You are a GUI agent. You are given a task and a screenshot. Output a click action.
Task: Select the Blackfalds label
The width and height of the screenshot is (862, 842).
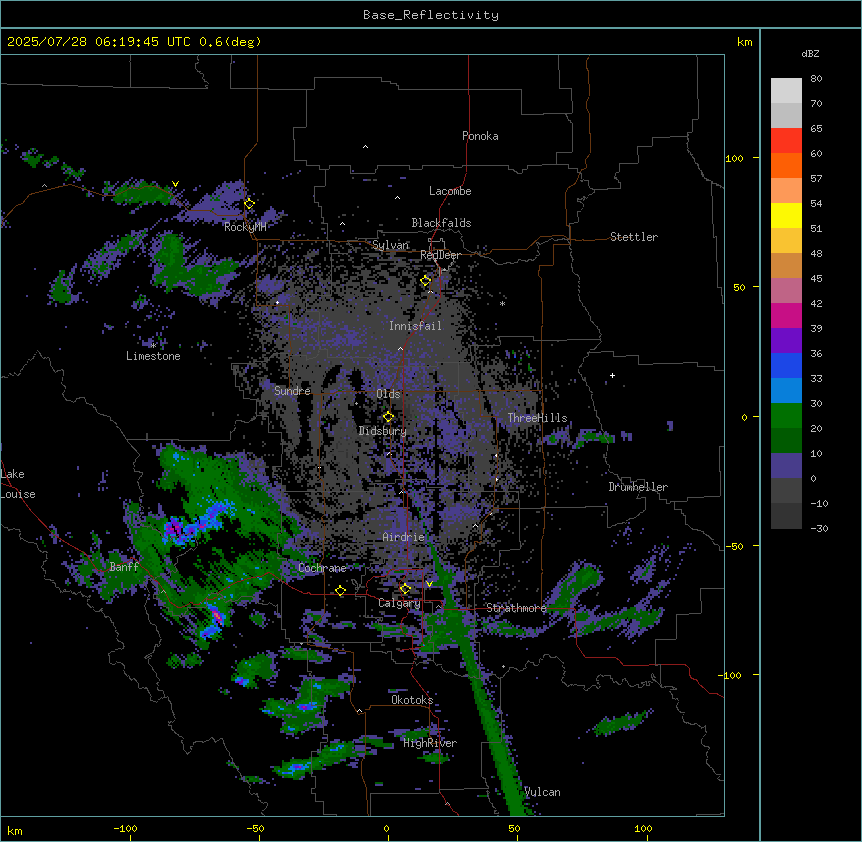tap(441, 223)
